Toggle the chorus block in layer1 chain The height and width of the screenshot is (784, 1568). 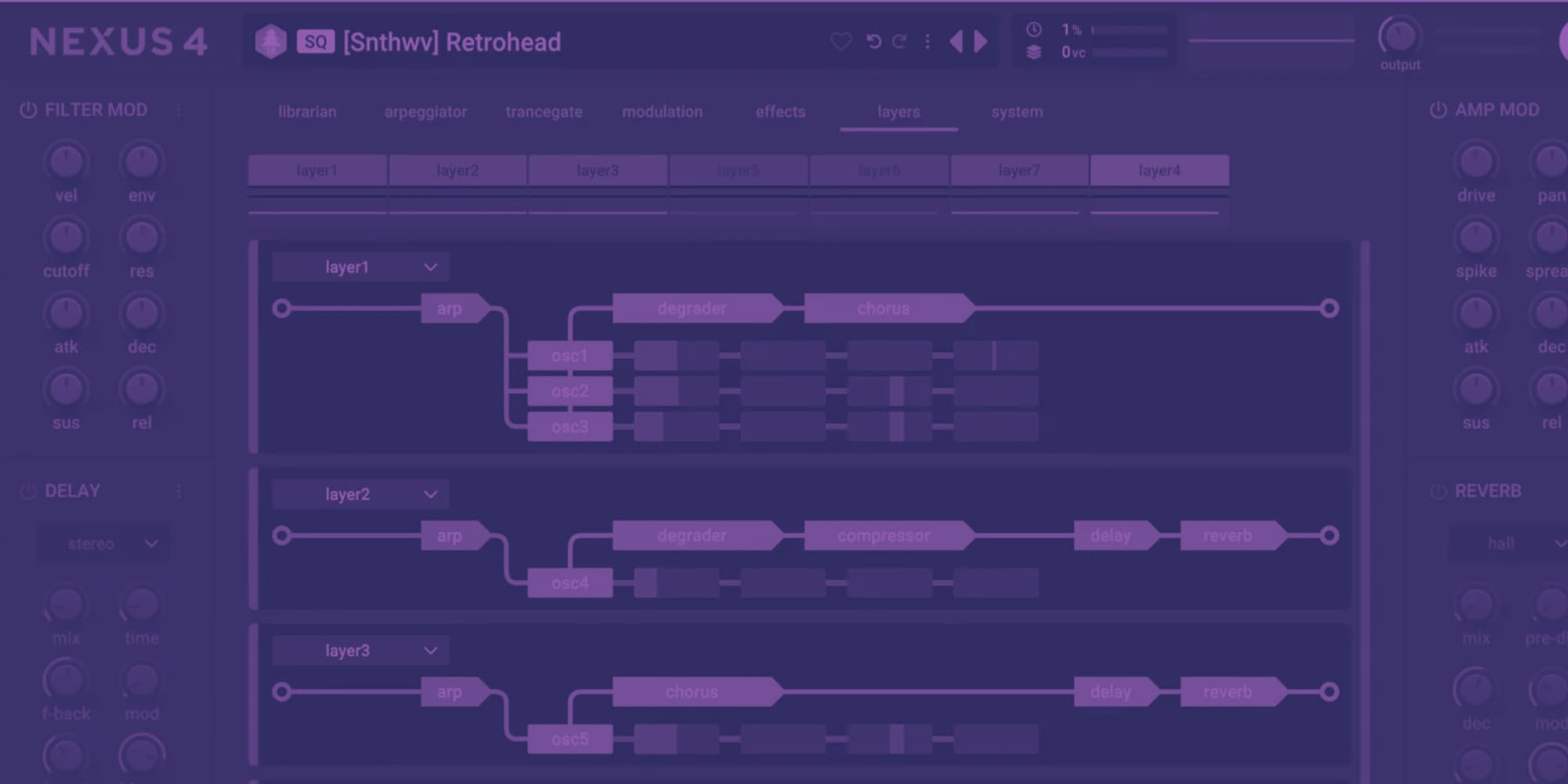(889, 308)
